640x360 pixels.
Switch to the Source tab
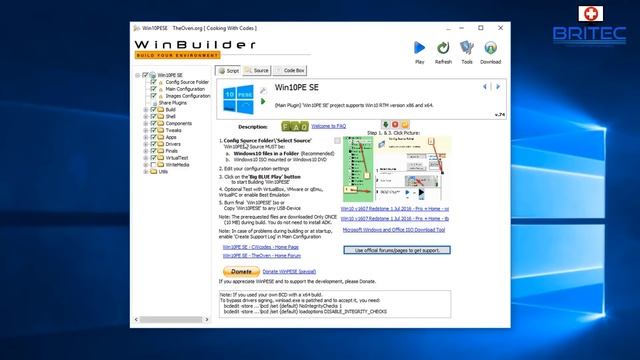257,71
